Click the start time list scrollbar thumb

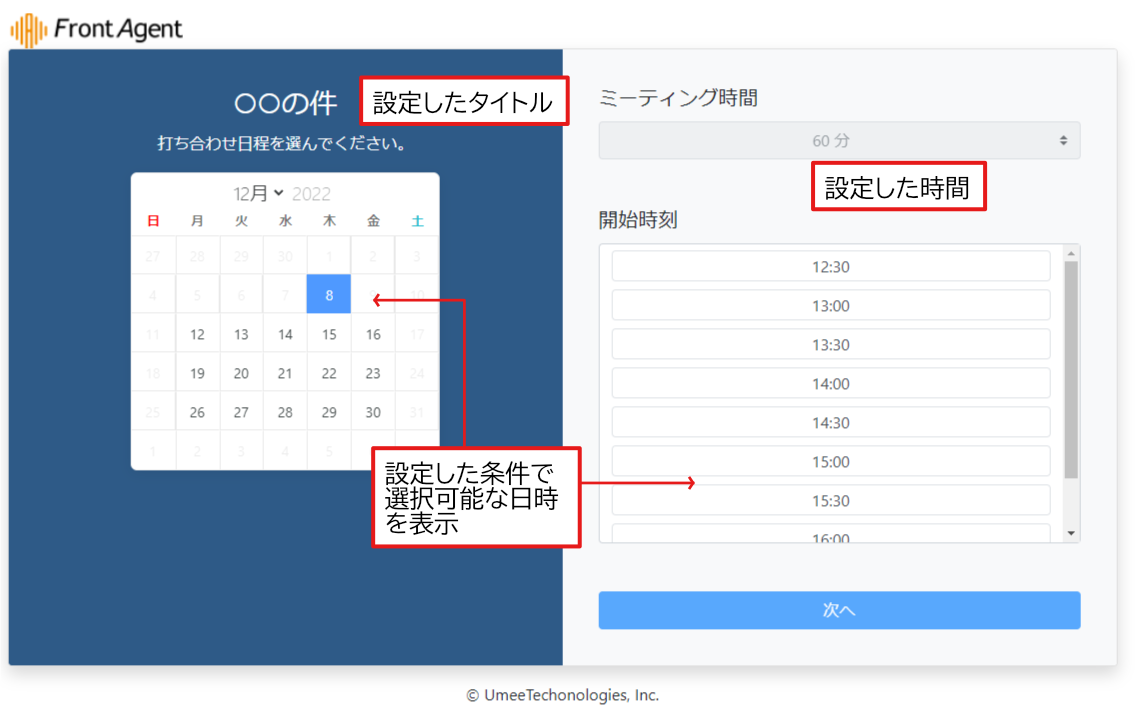(1071, 370)
